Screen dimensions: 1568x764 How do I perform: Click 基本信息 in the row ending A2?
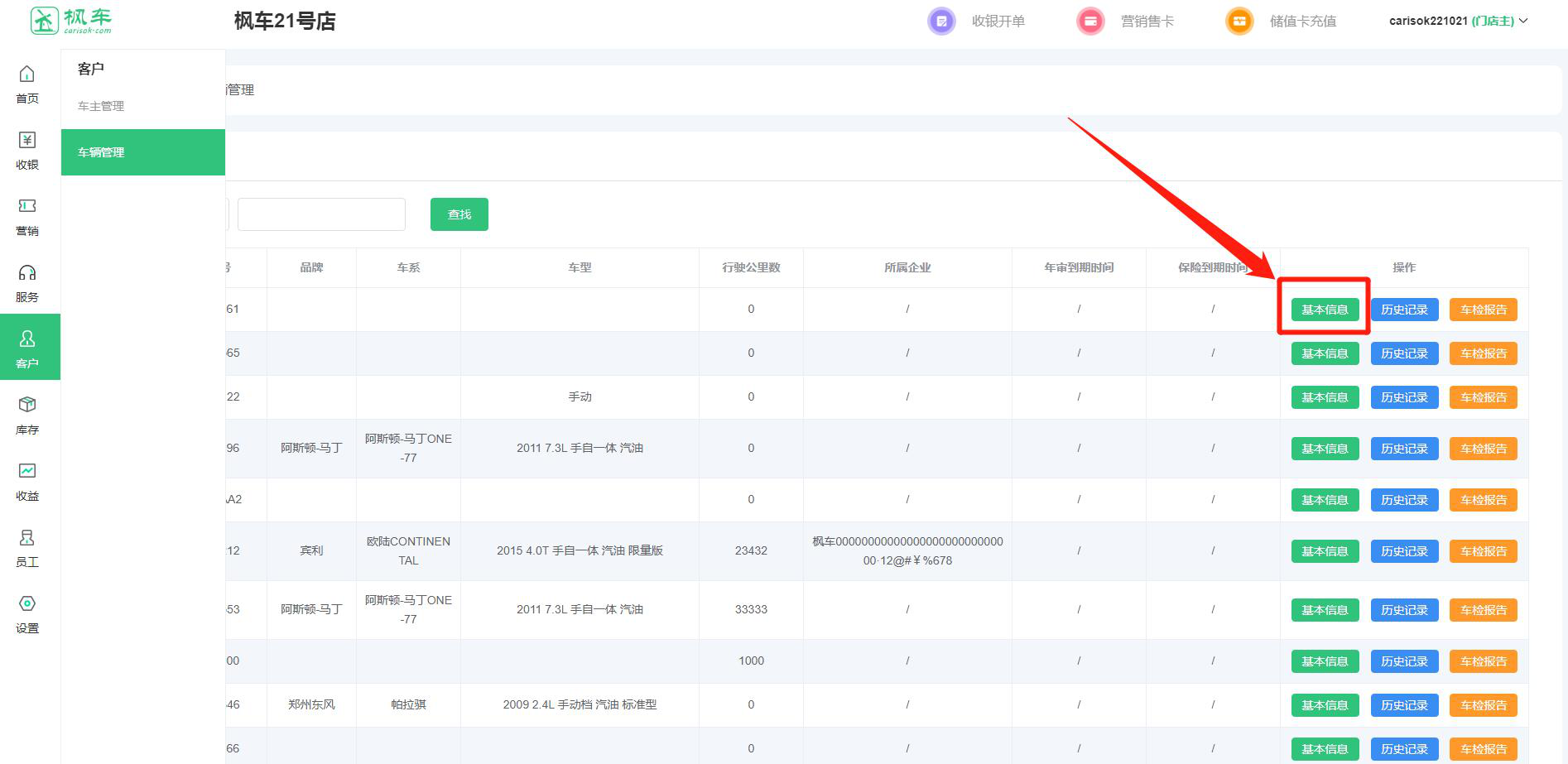[1325, 500]
